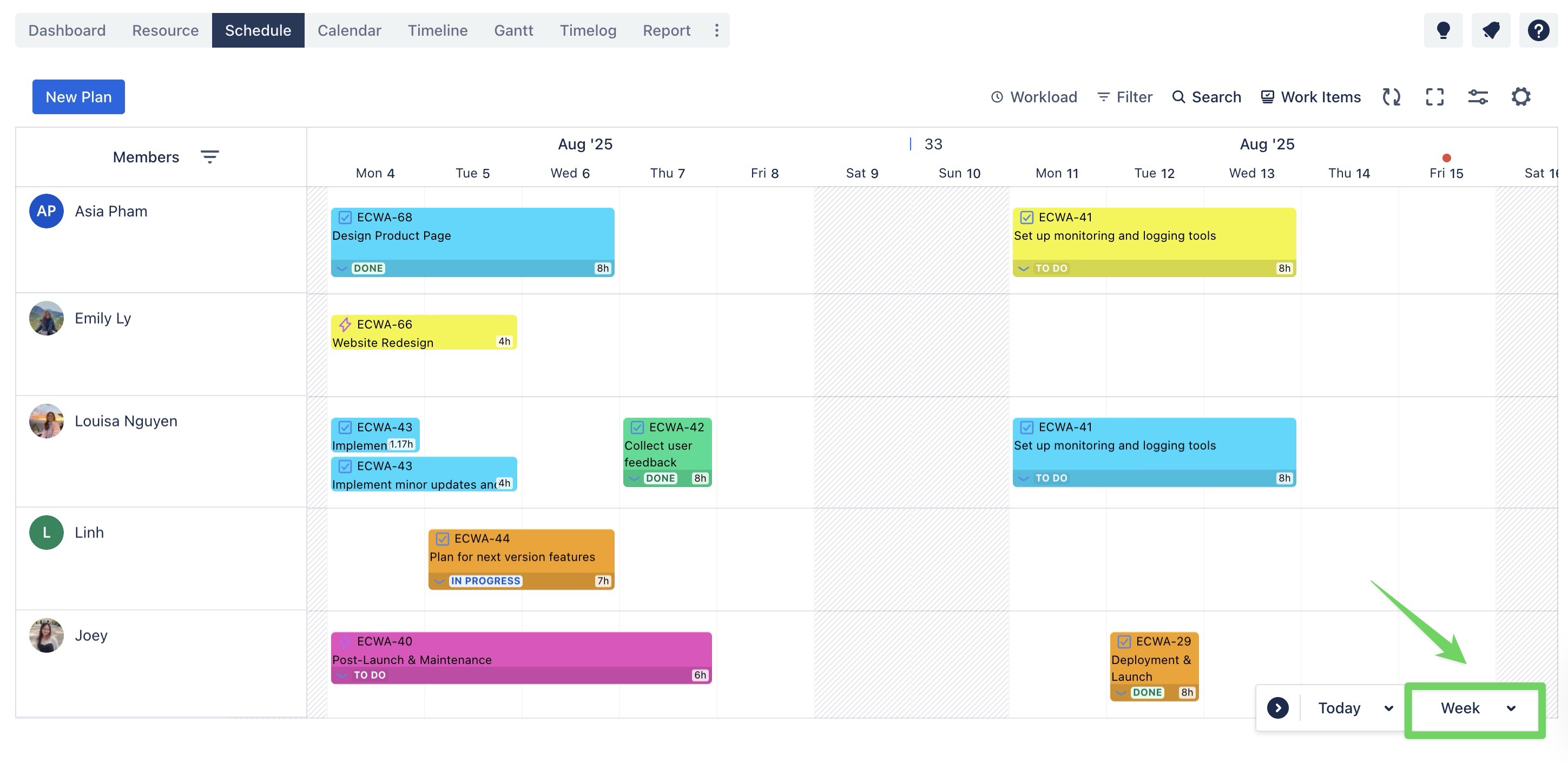The width and height of the screenshot is (1568, 762).
Task: Click the rocket announcements icon
Action: 1490,30
